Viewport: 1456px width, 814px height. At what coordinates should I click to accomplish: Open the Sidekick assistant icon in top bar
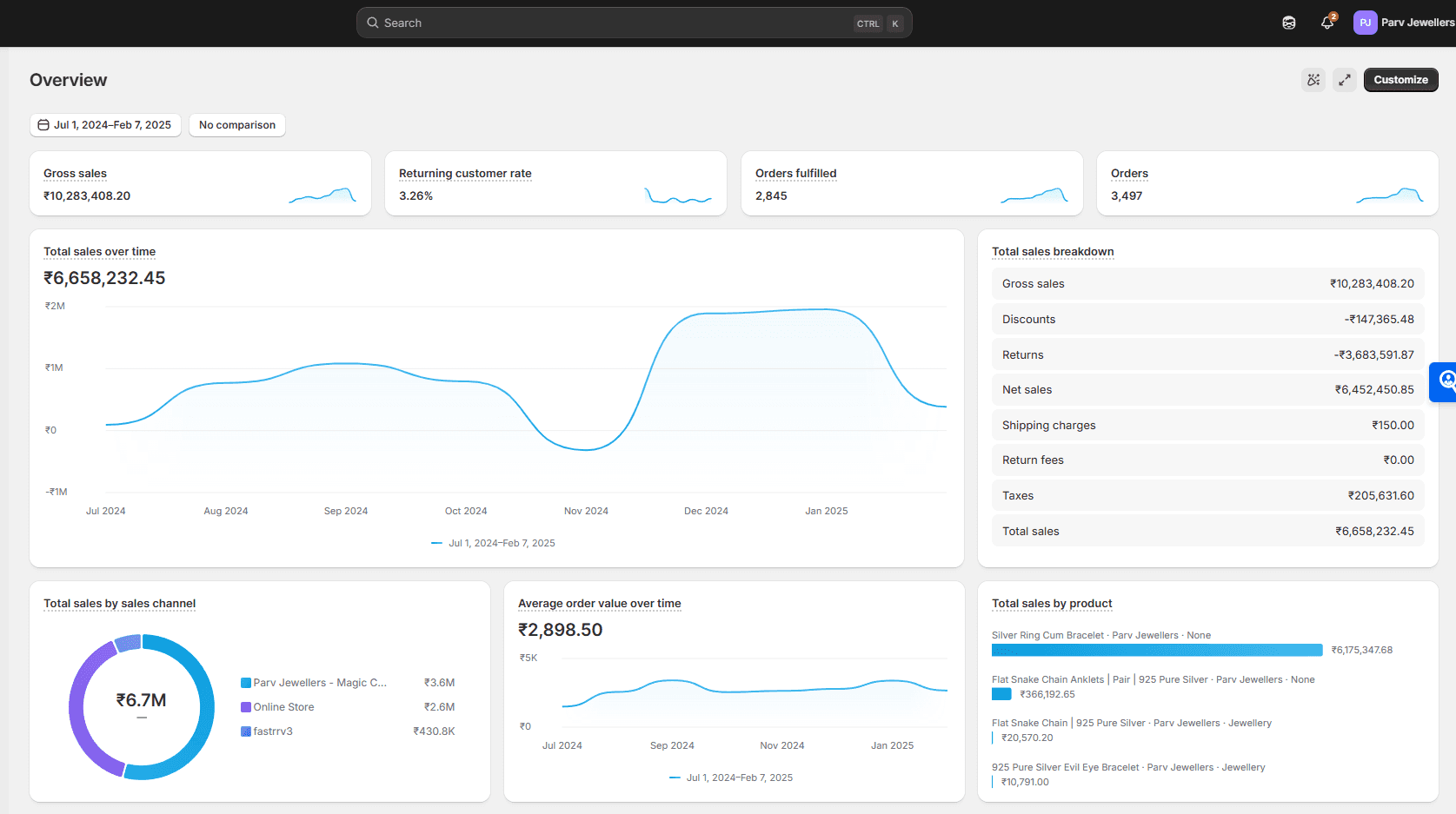tap(1289, 23)
